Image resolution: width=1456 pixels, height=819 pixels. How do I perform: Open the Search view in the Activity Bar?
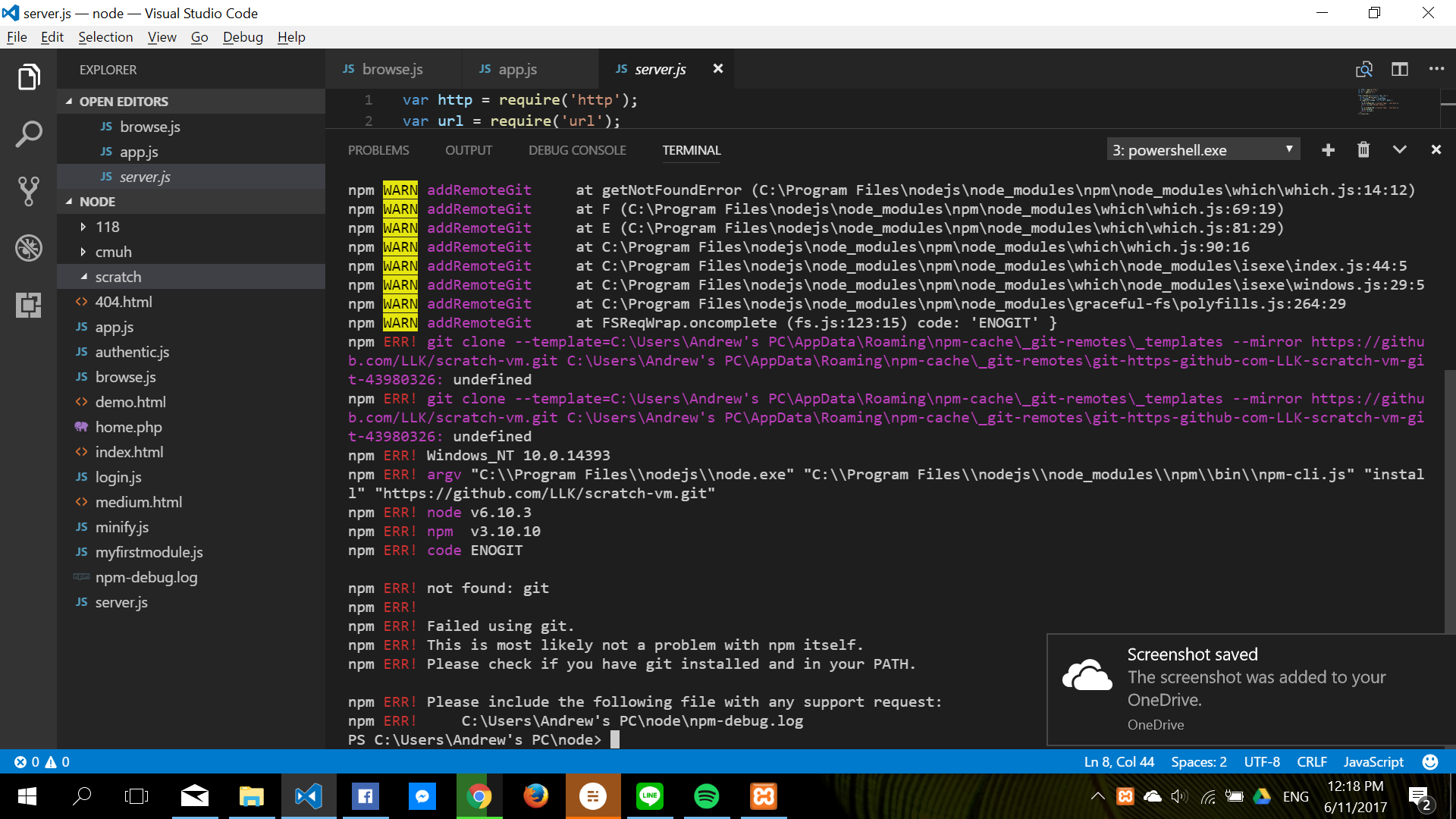point(29,133)
